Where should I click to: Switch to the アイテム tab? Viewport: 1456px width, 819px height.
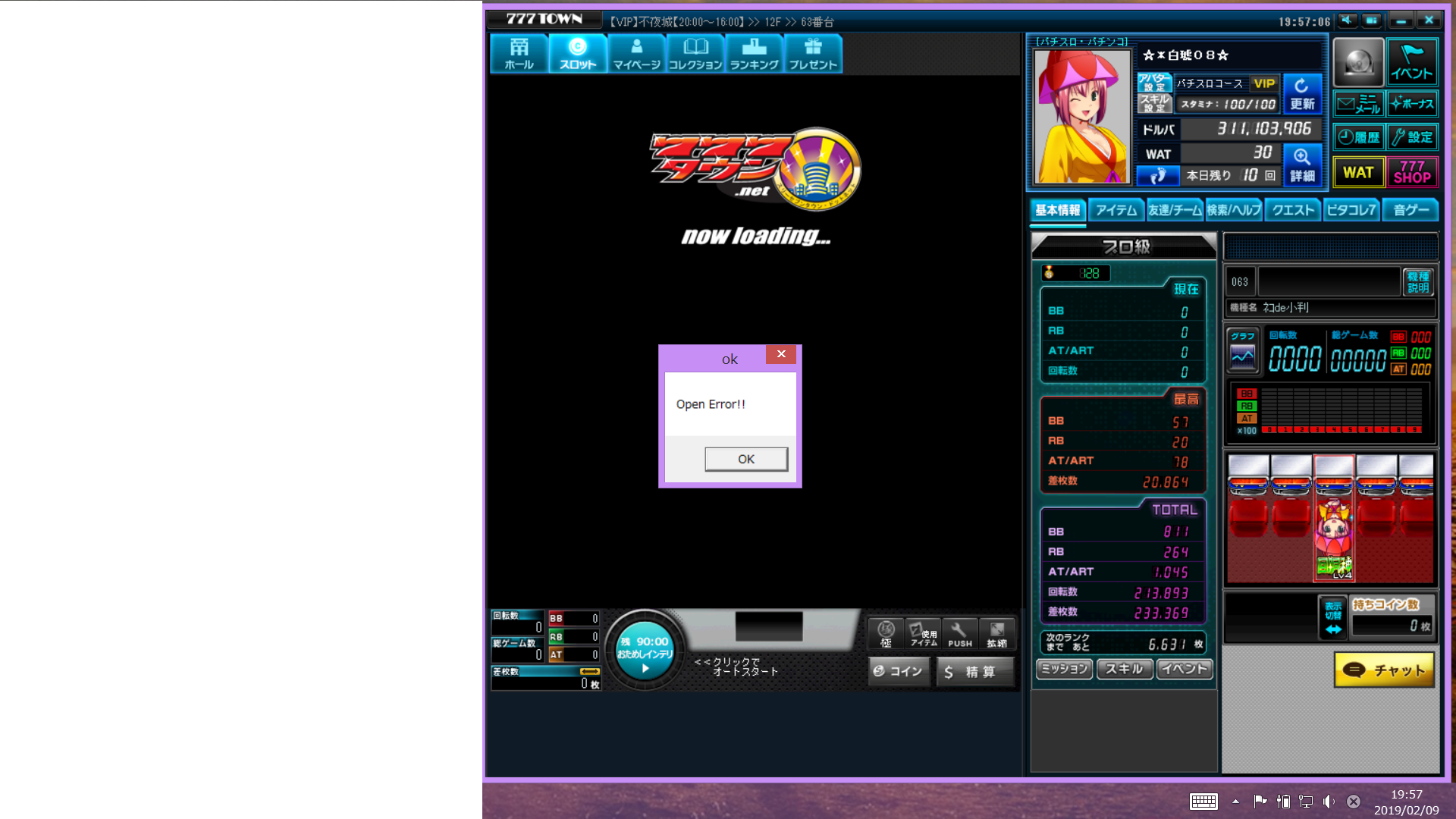click(x=1116, y=211)
